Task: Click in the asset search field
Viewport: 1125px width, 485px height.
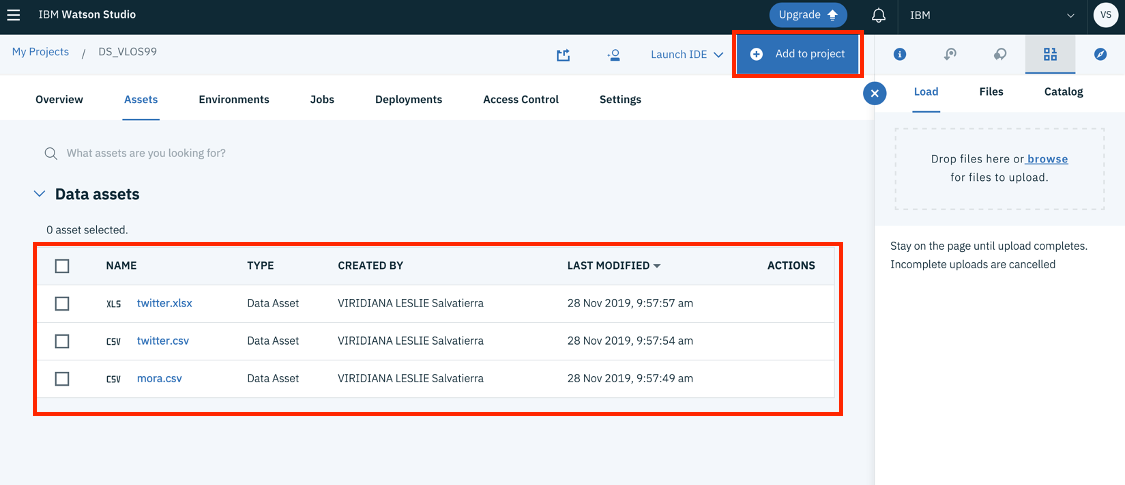Action: tap(146, 154)
